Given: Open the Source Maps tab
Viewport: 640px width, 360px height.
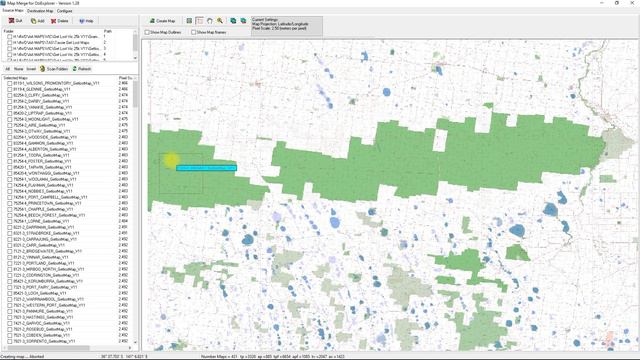Looking at the screenshot, I should pyautogui.click(x=13, y=11).
